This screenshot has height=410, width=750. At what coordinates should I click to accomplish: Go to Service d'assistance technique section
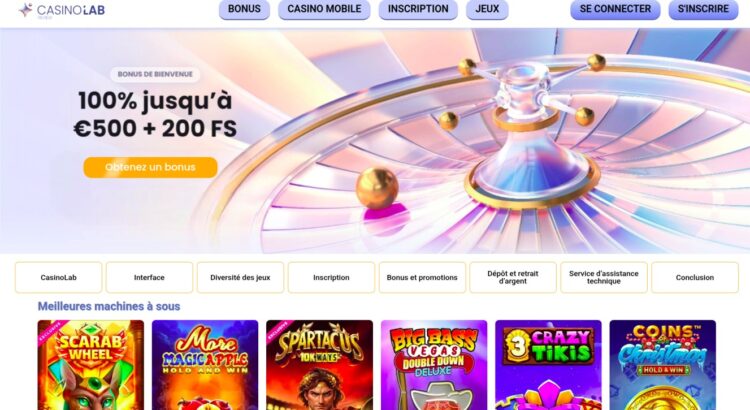604,277
